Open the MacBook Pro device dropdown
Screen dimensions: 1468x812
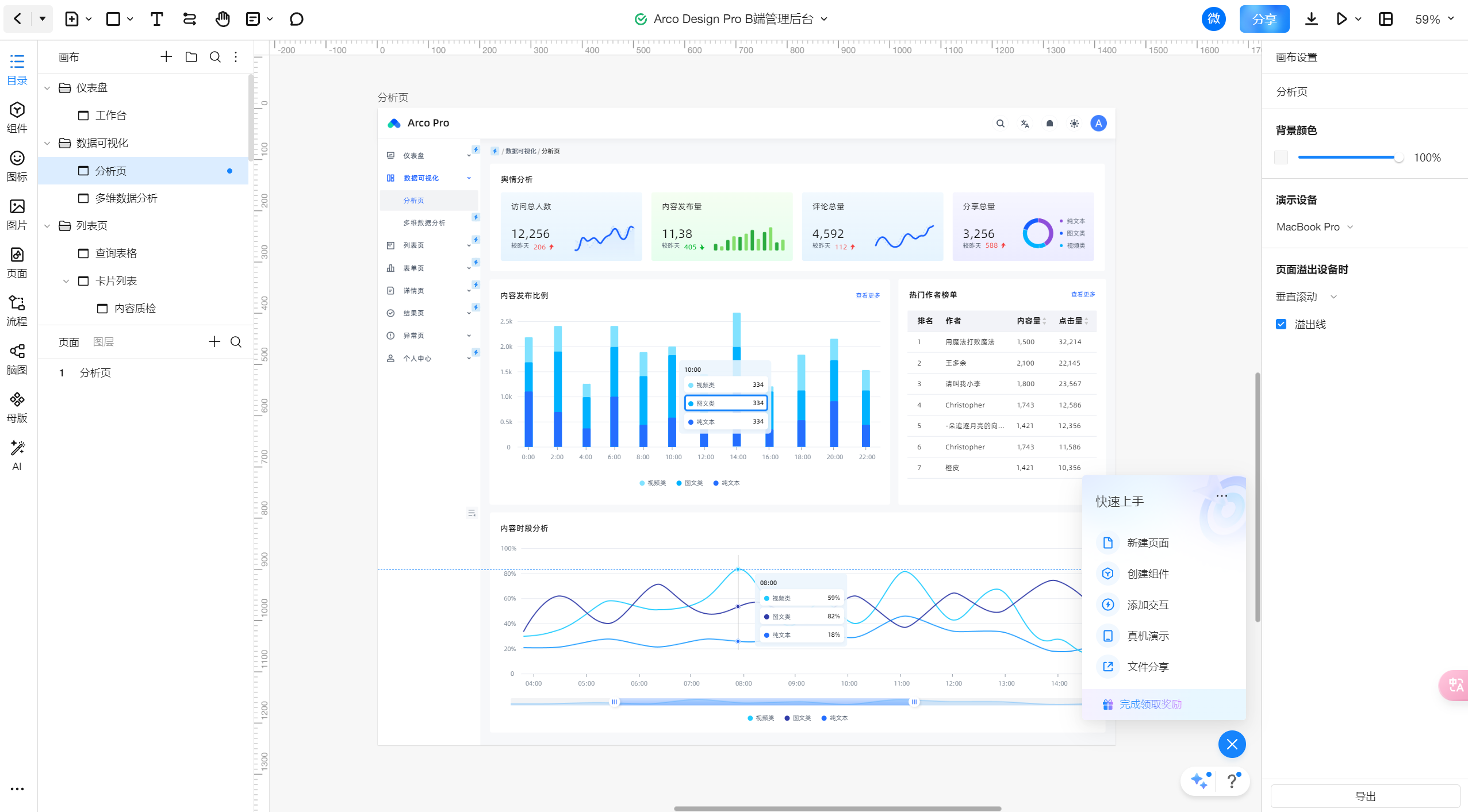click(1314, 227)
